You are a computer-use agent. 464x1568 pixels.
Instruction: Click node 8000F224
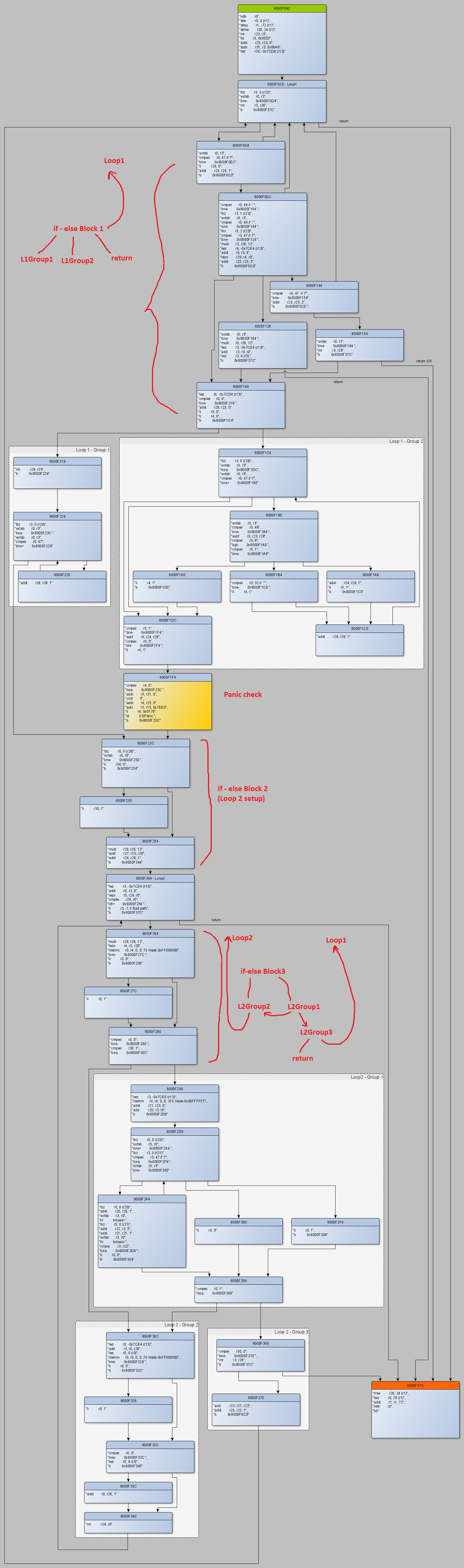[57, 536]
